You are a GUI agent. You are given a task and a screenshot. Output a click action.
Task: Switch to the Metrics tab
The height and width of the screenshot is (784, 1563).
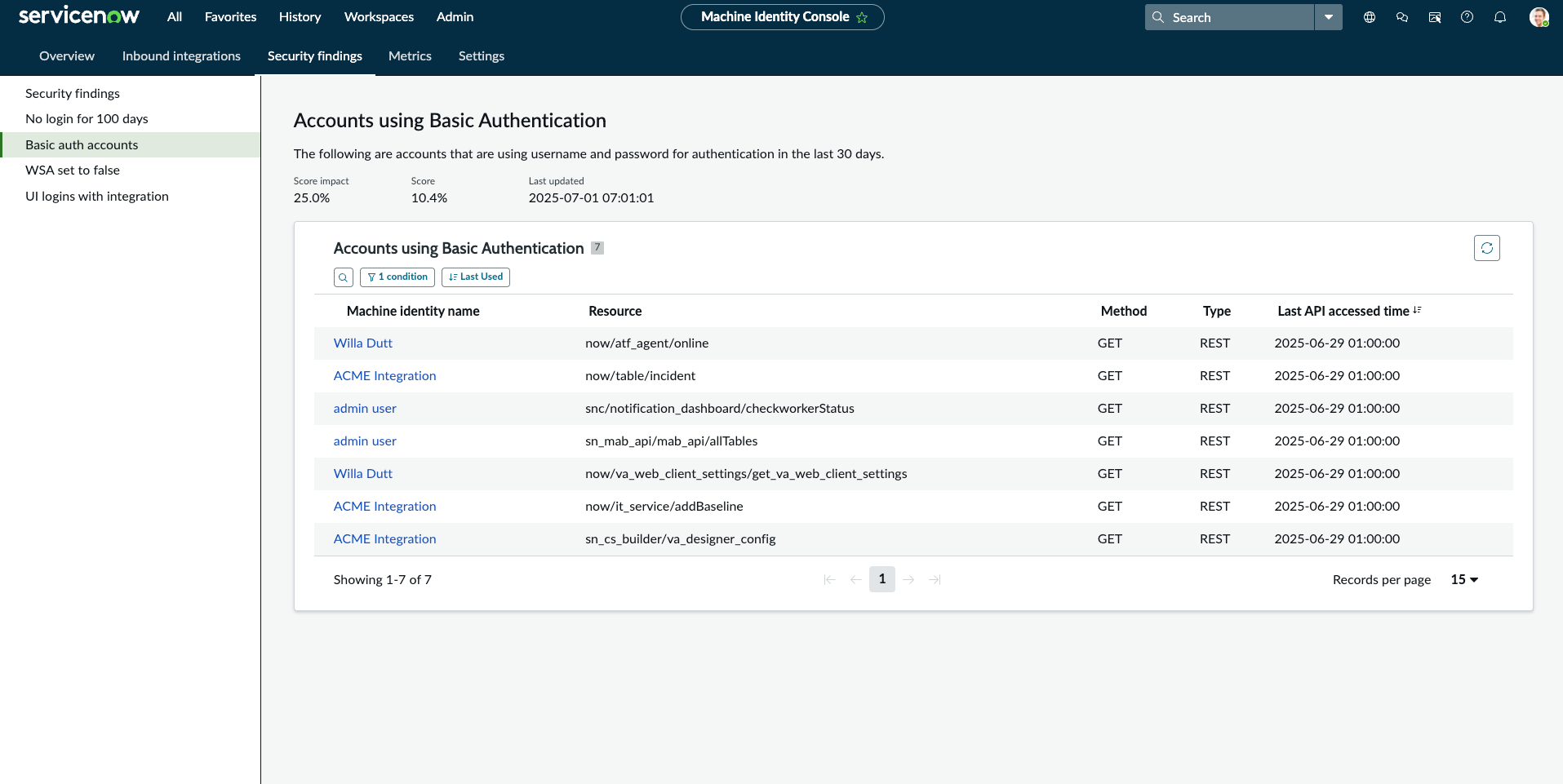pyautogui.click(x=410, y=55)
